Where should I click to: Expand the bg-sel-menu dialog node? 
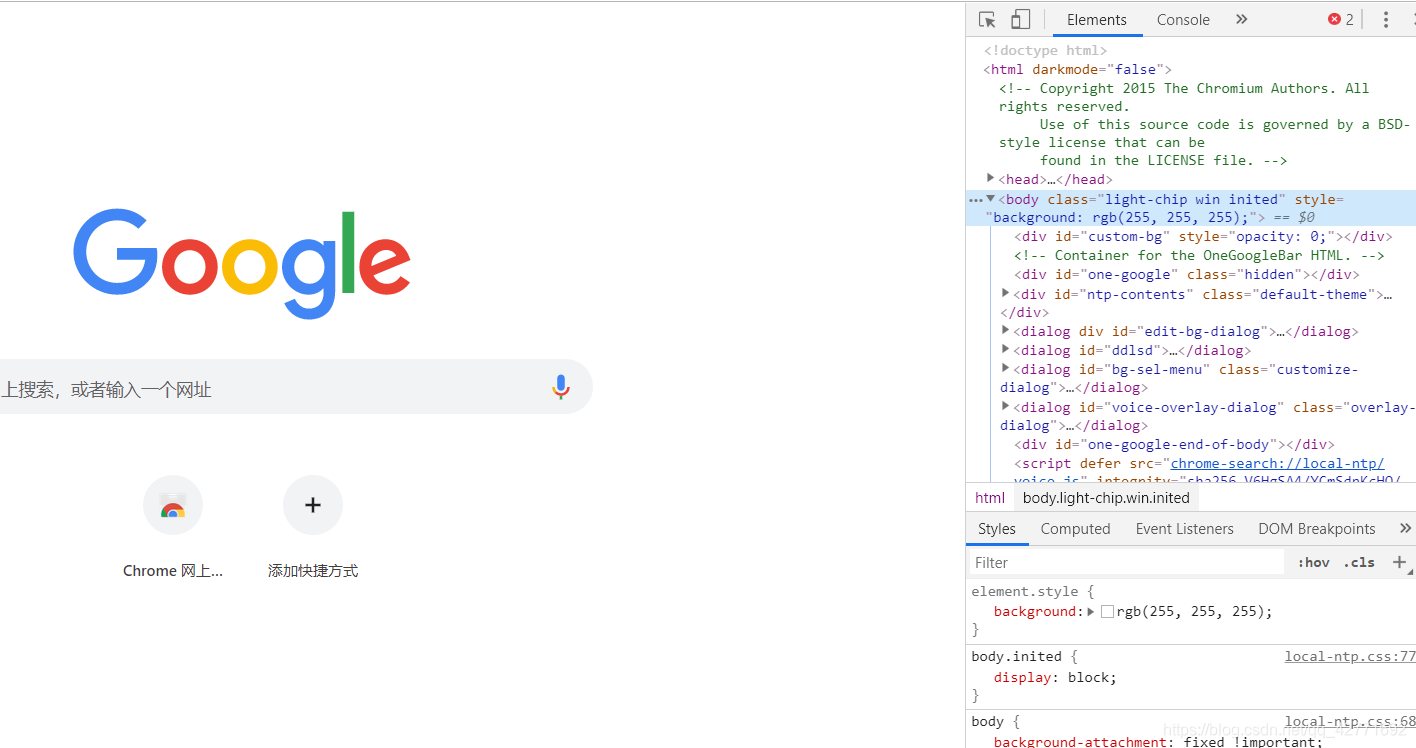click(1006, 368)
